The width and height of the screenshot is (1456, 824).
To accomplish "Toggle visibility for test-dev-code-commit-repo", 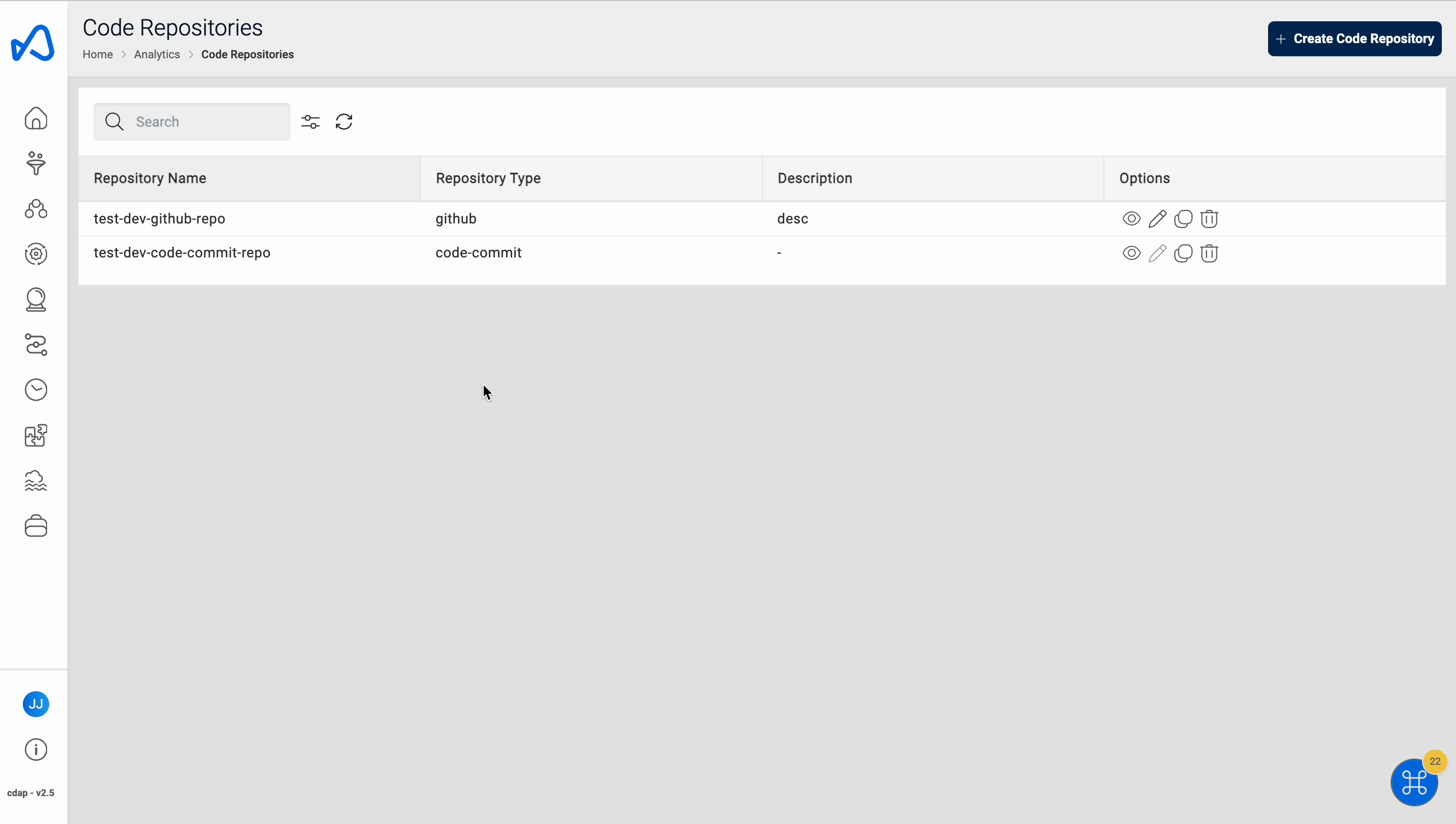I will (x=1131, y=252).
